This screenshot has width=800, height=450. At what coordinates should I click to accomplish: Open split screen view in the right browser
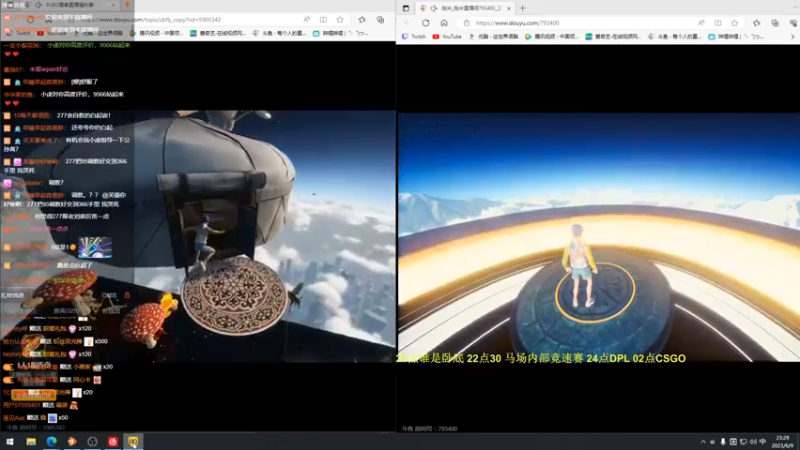[x=718, y=23]
